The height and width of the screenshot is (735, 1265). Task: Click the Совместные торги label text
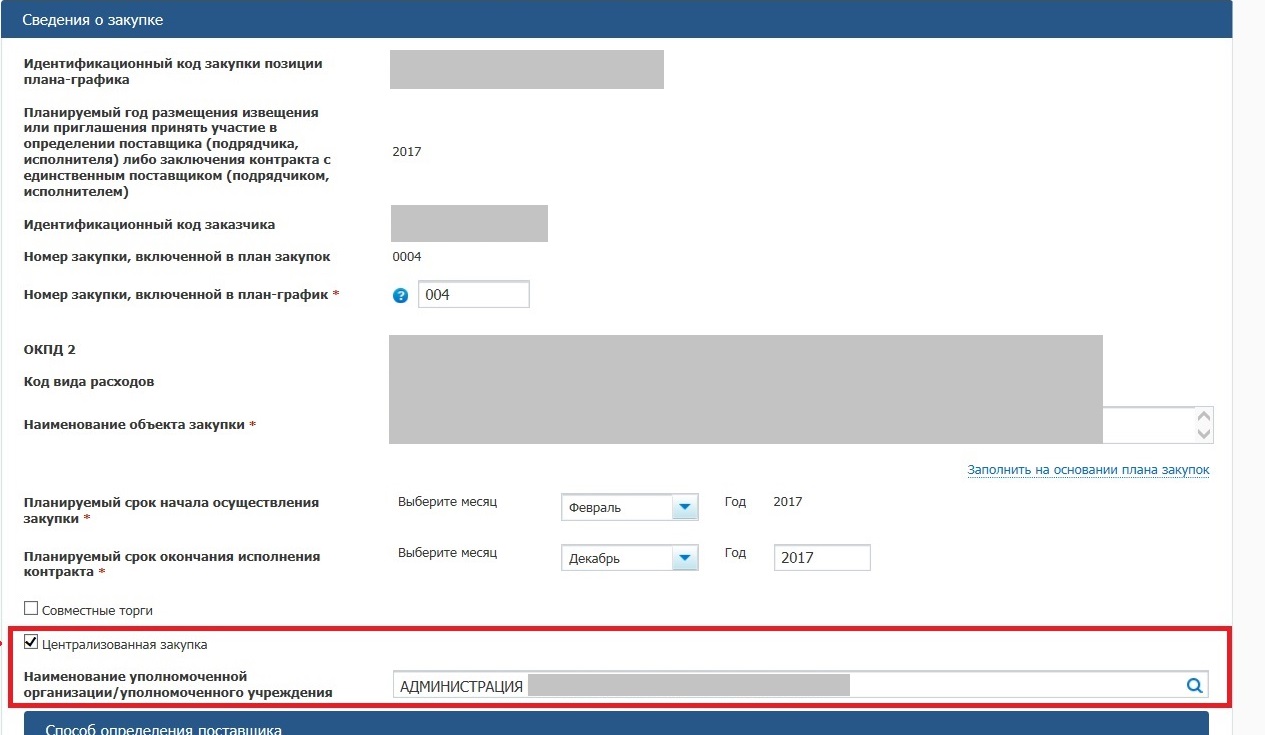click(97, 610)
